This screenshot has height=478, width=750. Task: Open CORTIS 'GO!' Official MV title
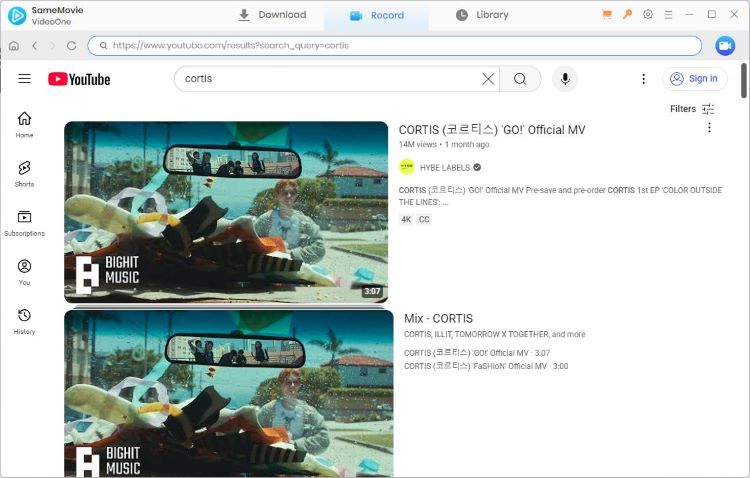pos(492,130)
